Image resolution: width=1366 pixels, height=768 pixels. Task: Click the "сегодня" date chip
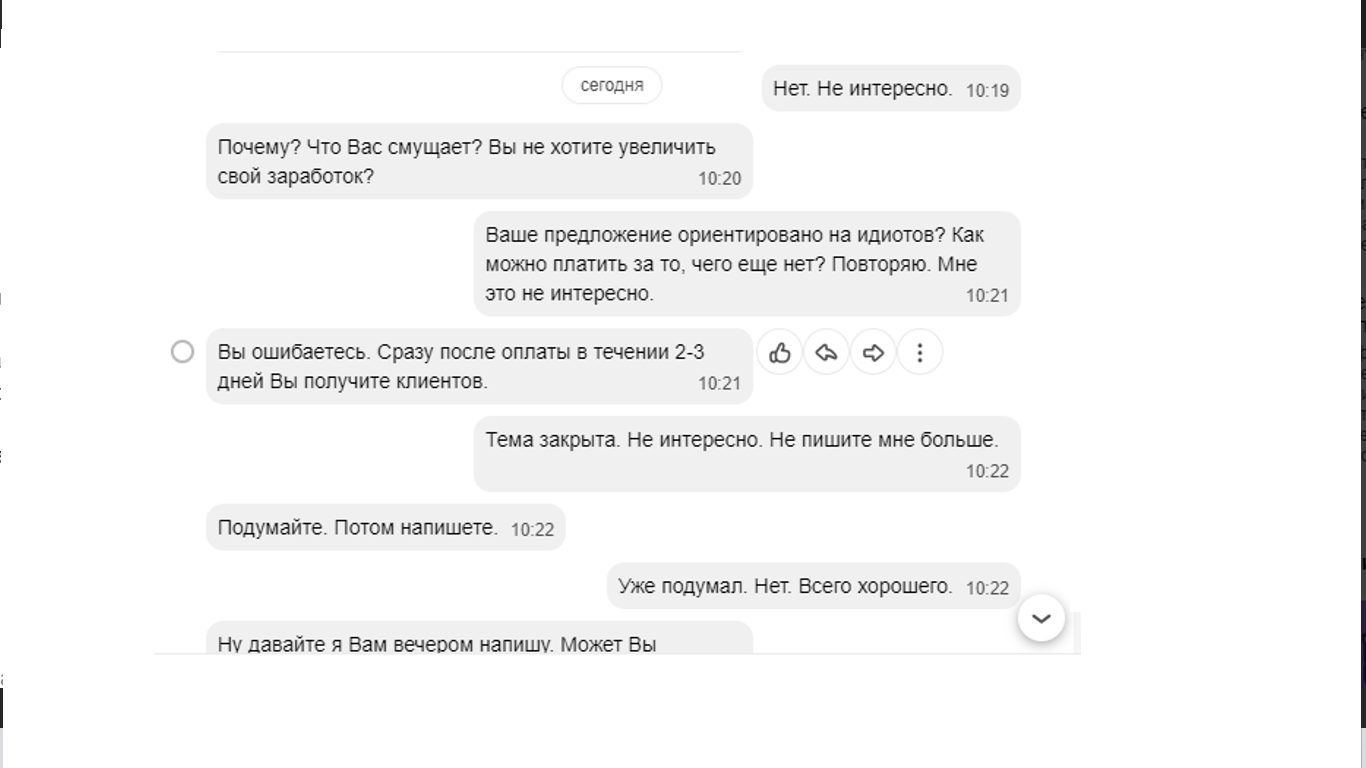(612, 85)
